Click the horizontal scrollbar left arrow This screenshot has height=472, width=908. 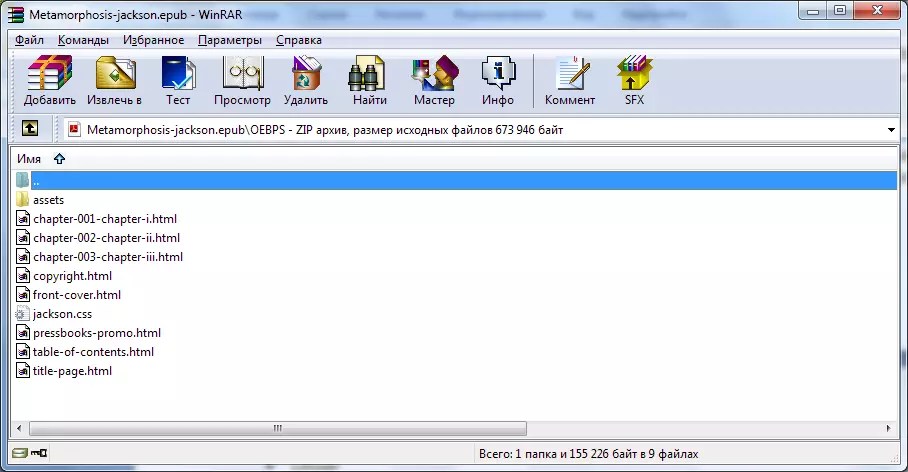(x=19, y=429)
